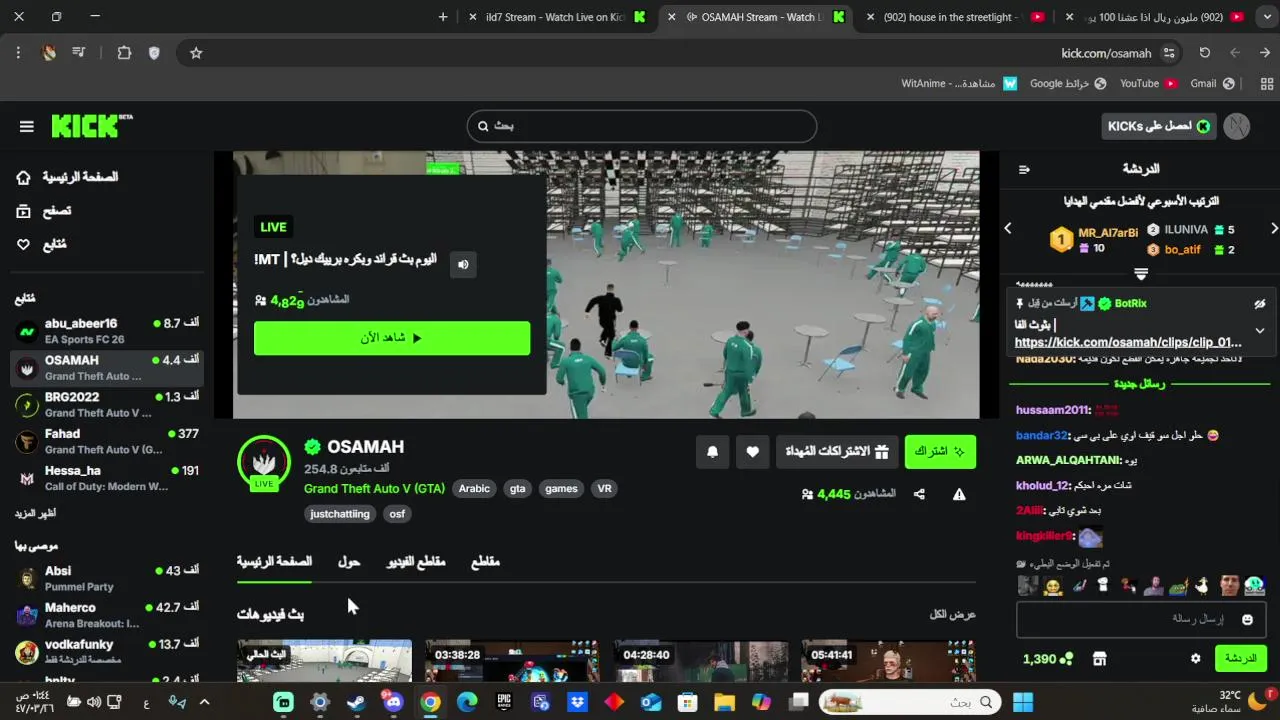Open the 05:41:41 video thumbnail
Screen dimensions: 1280x720
[x=889, y=661]
